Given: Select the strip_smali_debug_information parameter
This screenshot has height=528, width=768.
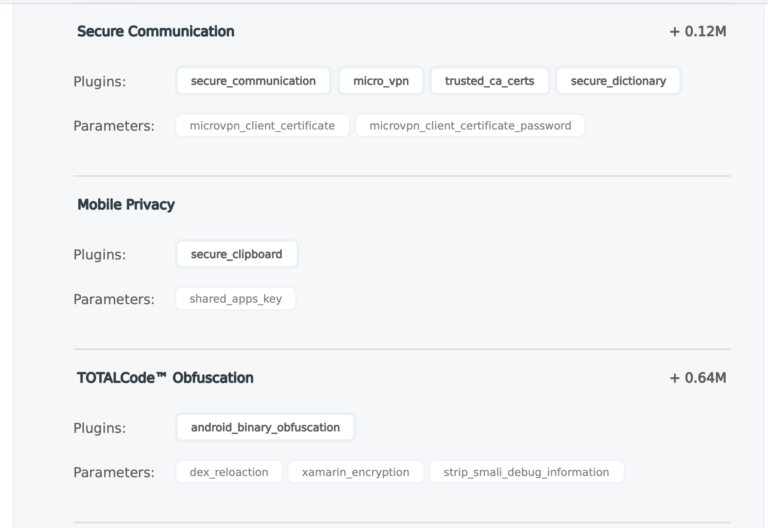Looking at the screenshot, I should pyautogui.click(x=527, y=472).
